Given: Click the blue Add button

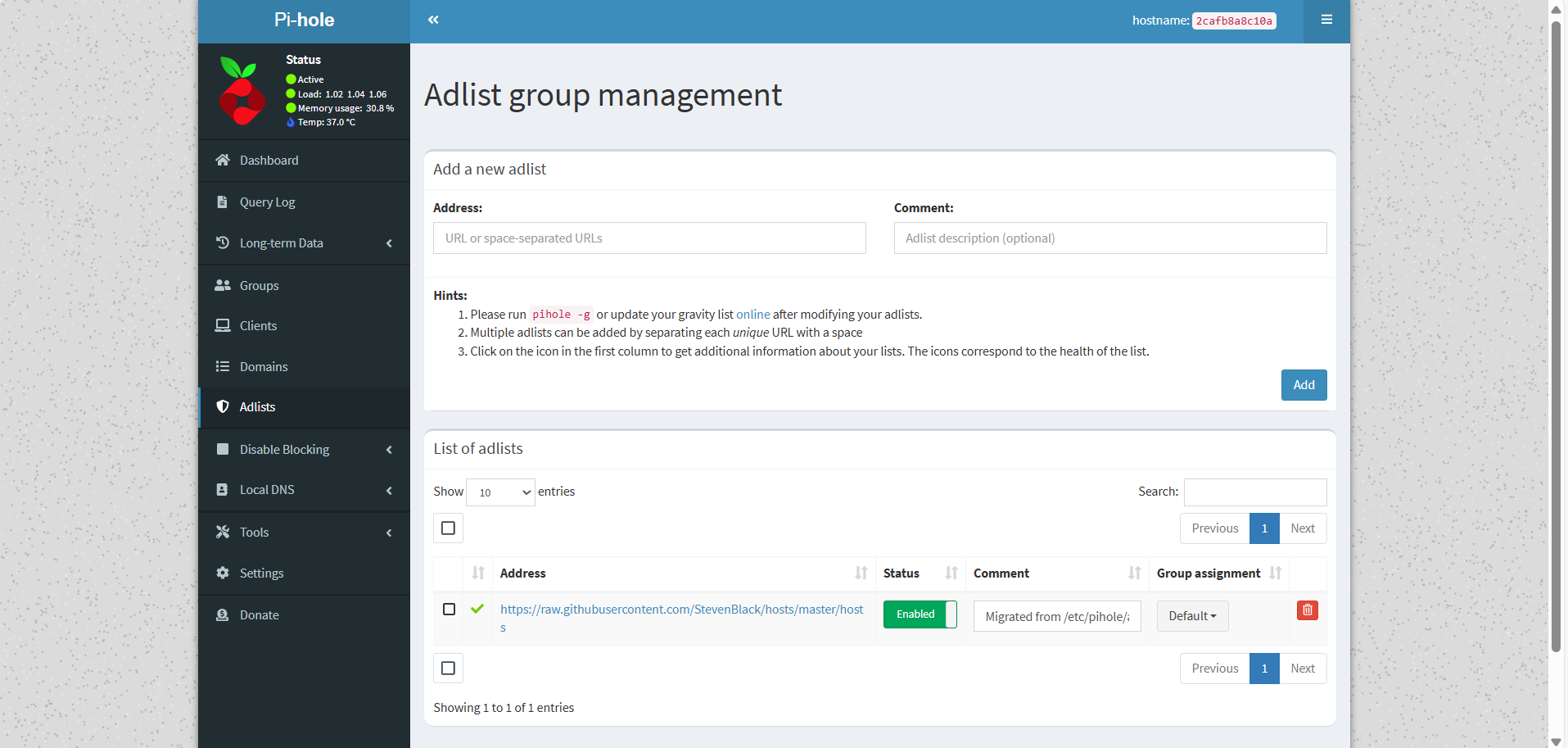Looking at the screenshot, I should click(x=1304, y=385).
